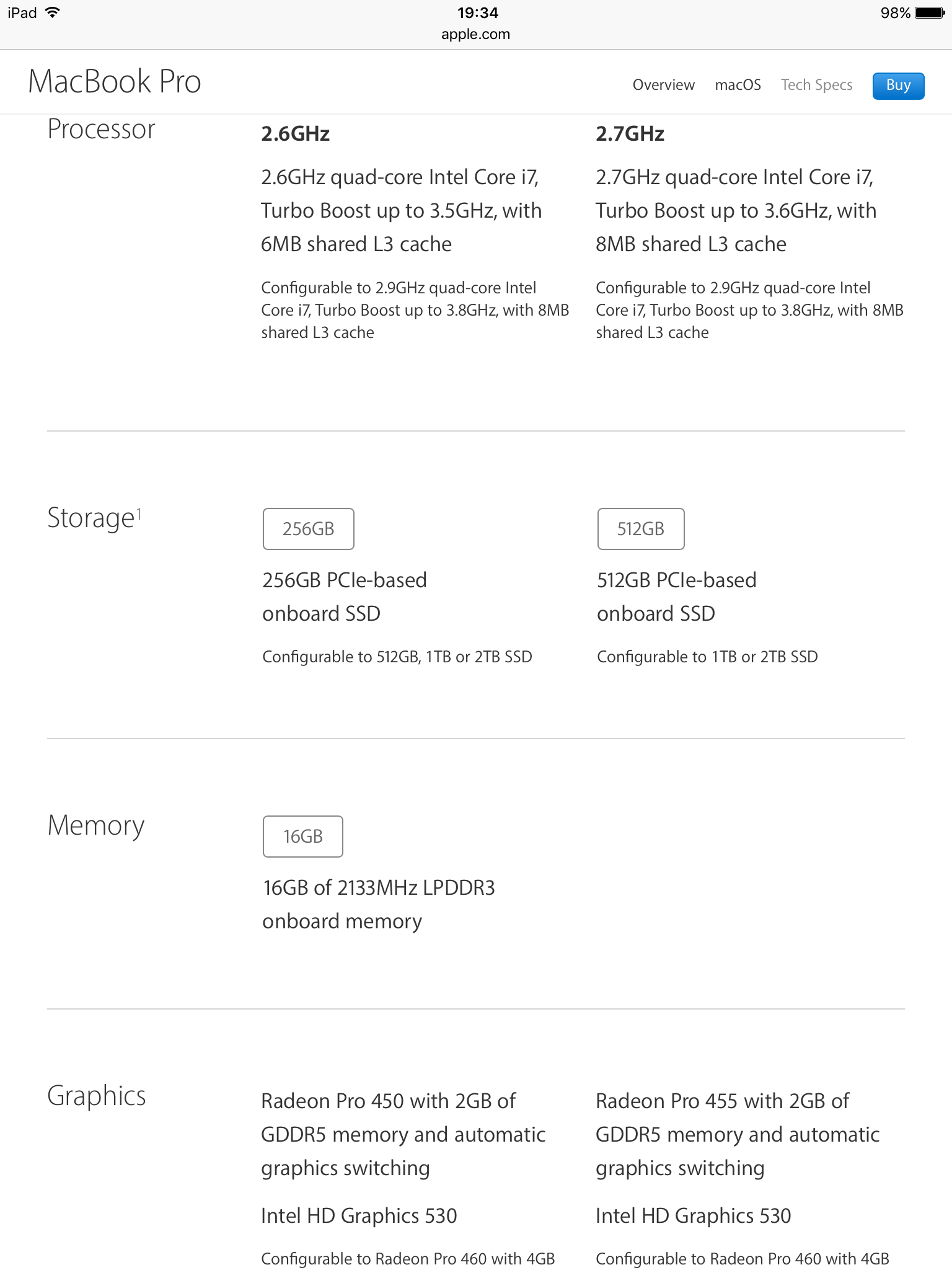Click Configurable to 1TB or 2TB SSD text
Viewport: 952px width, 1270px height.
[x=707, y=657]
